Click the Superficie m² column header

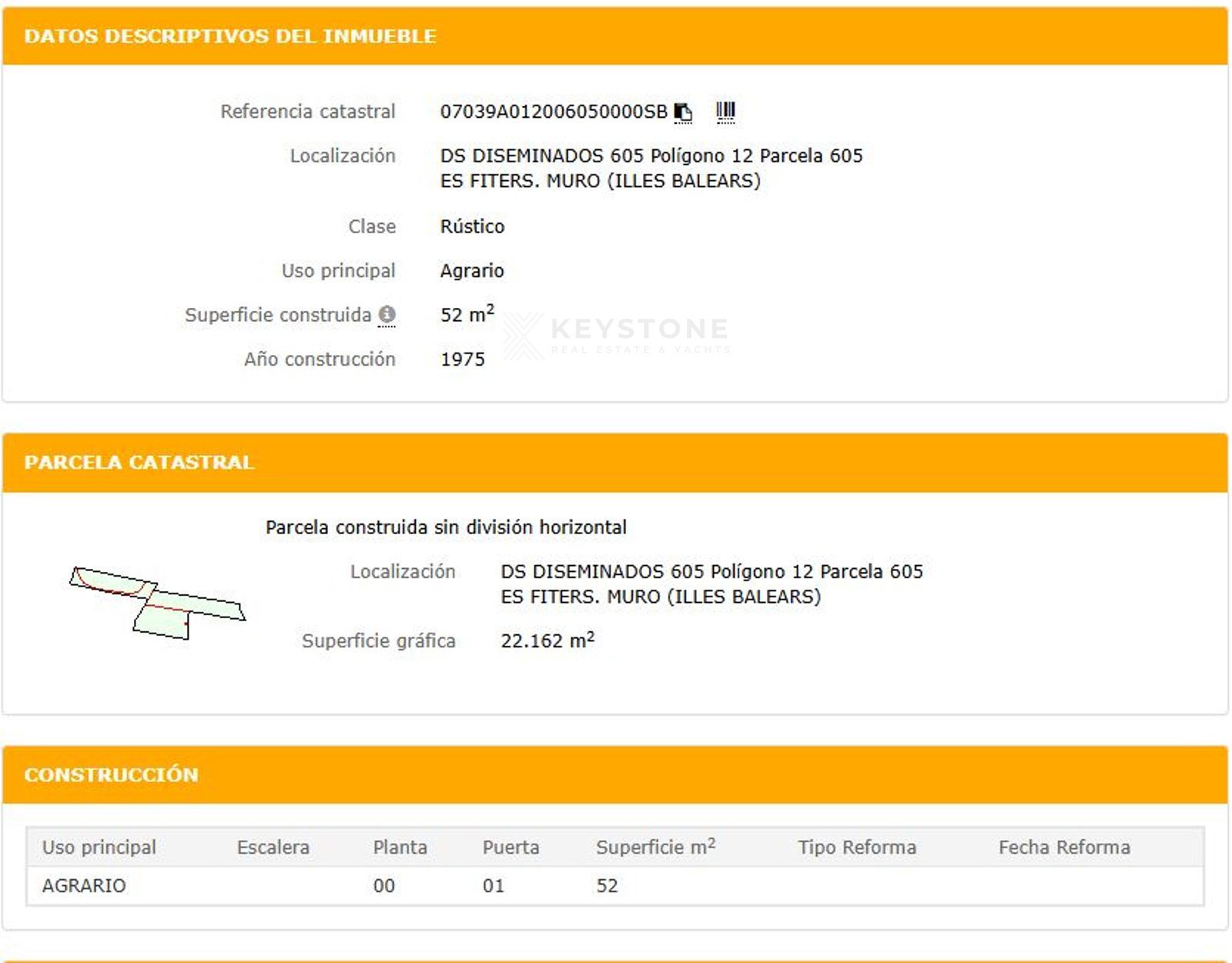(x=655, y=847)
